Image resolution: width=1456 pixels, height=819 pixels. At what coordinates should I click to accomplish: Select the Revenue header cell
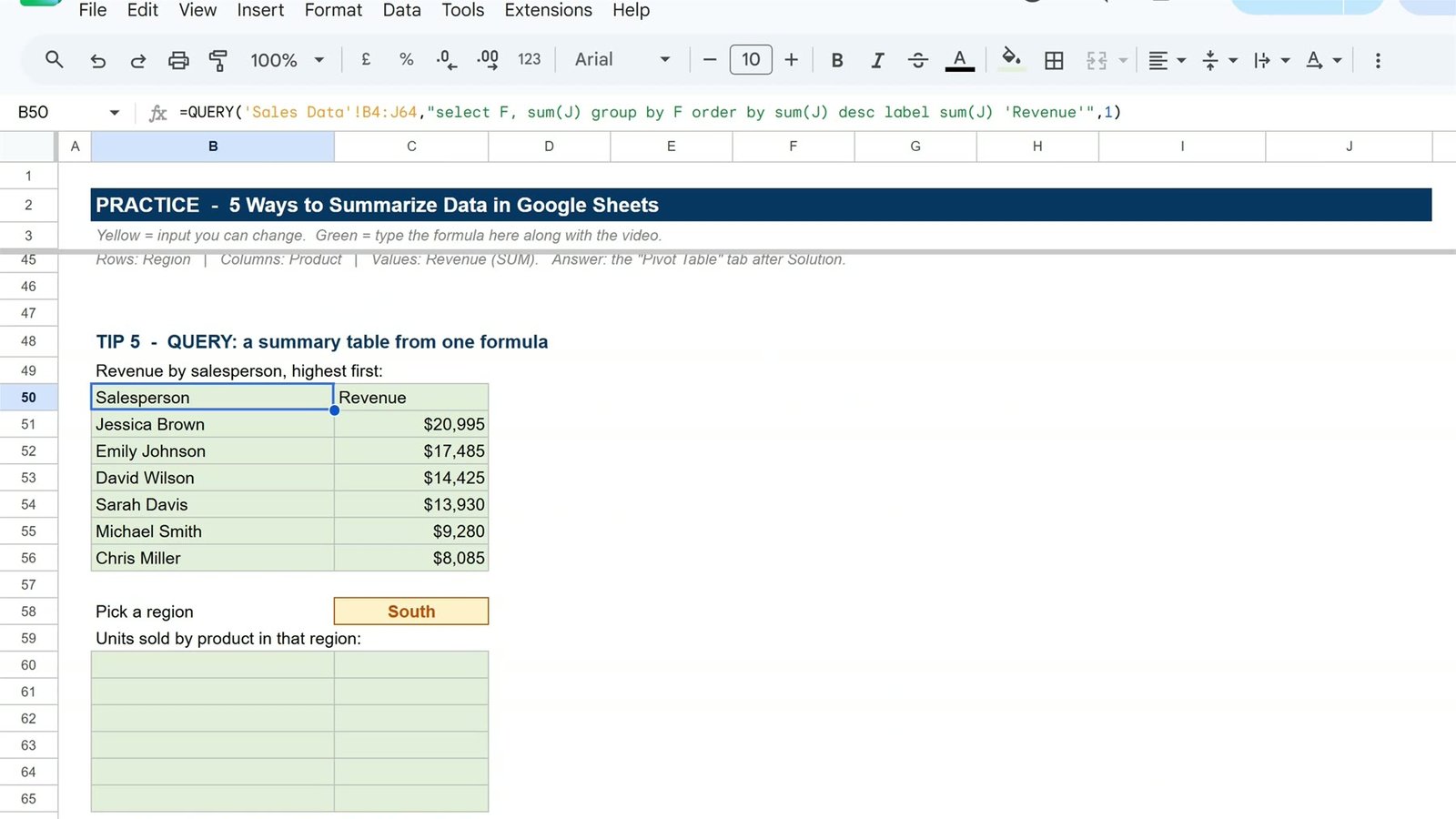coord(411,398)
